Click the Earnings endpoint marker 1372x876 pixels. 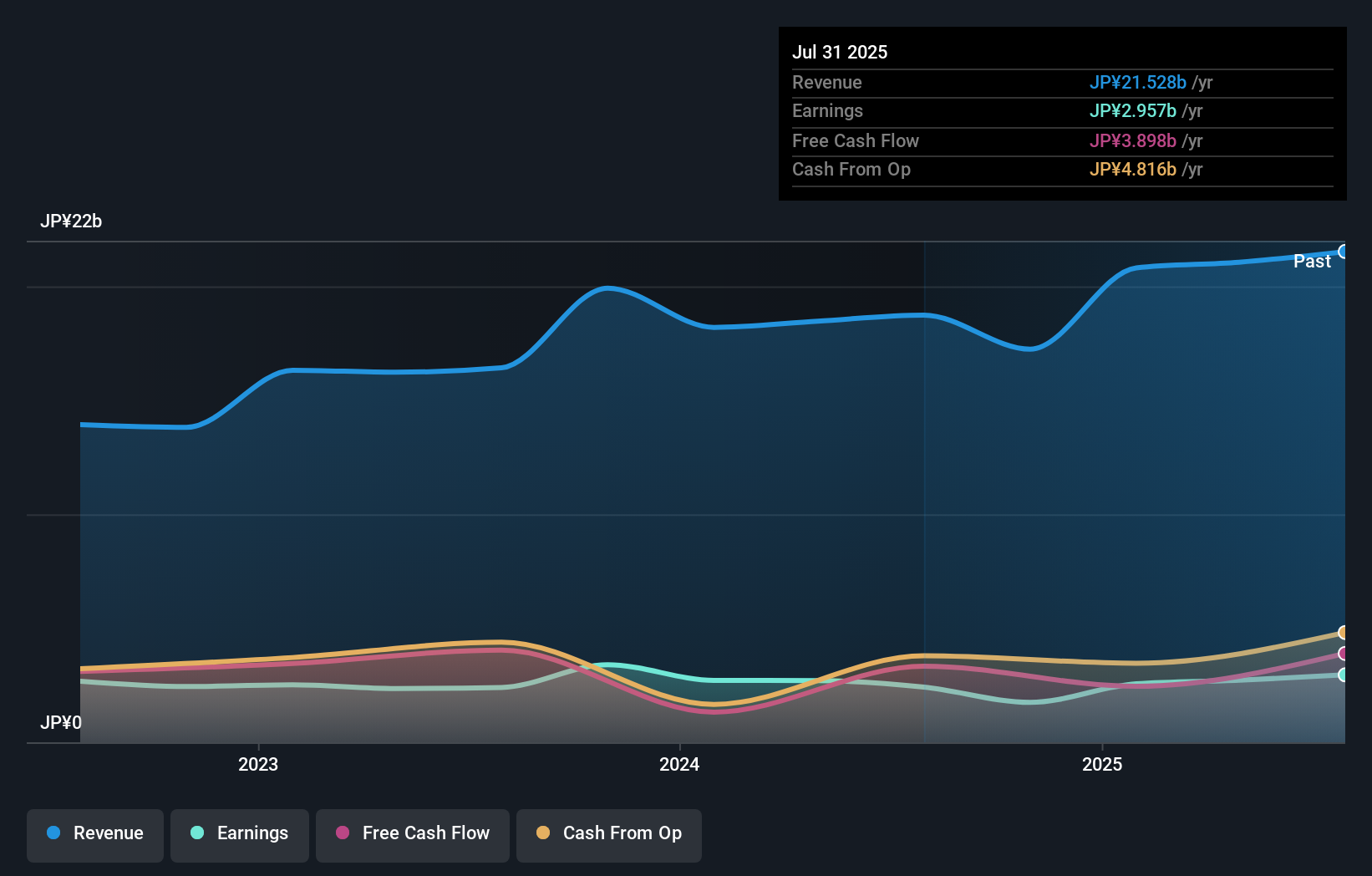(1344, 676)
